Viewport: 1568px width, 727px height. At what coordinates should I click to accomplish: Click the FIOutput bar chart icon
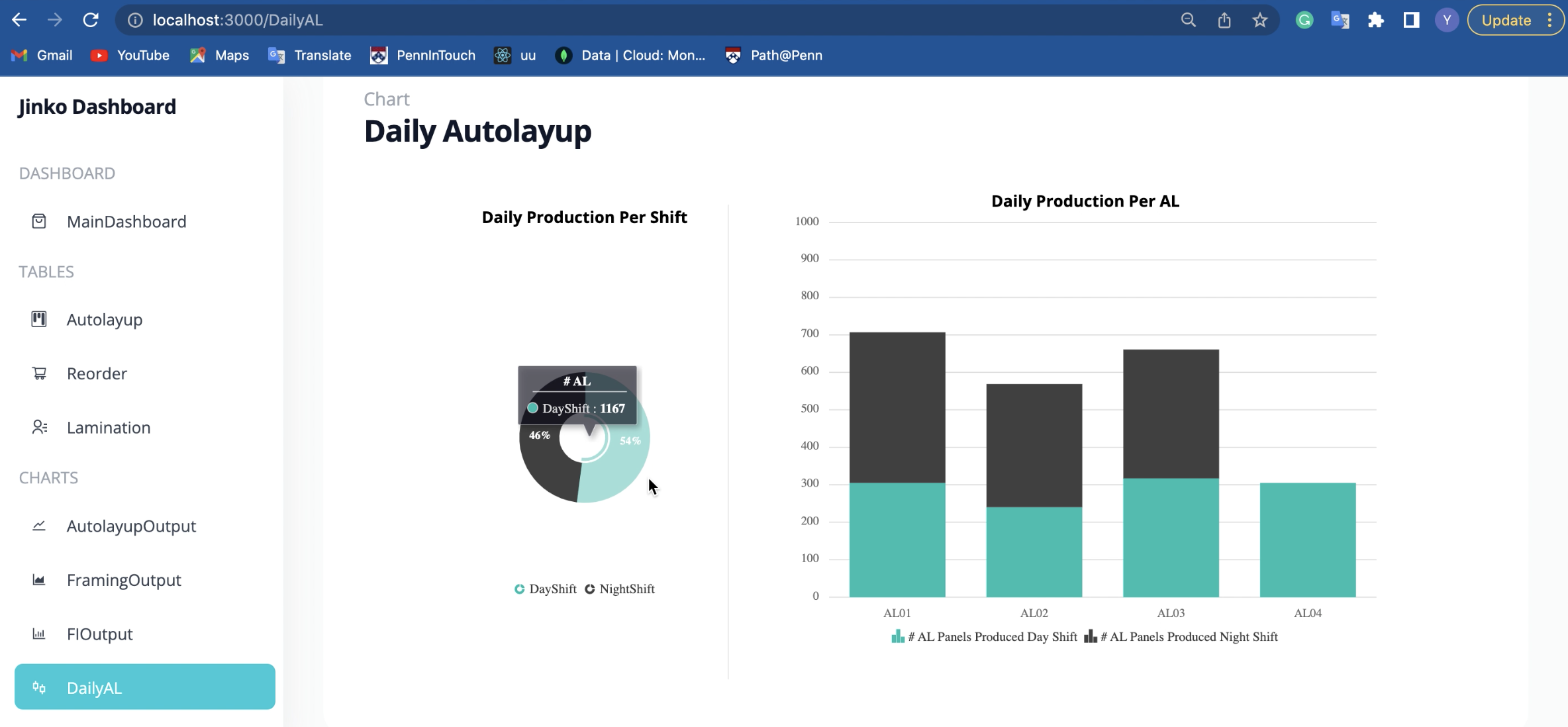click(39, 634)
